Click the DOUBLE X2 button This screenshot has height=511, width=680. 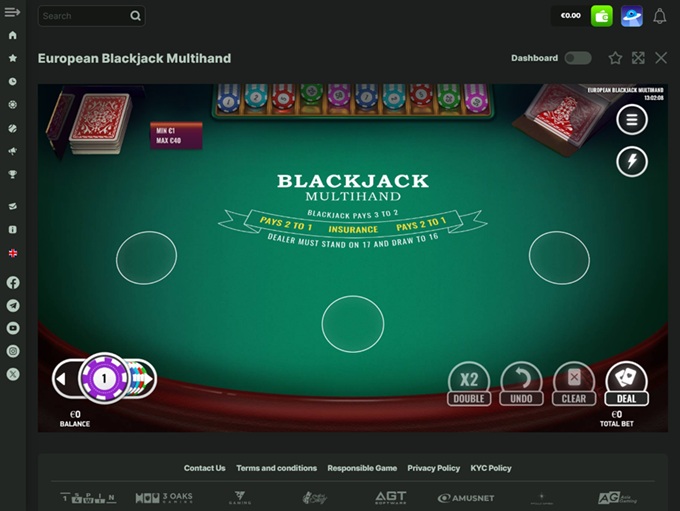pyautogui.click(x=469, y=384)
